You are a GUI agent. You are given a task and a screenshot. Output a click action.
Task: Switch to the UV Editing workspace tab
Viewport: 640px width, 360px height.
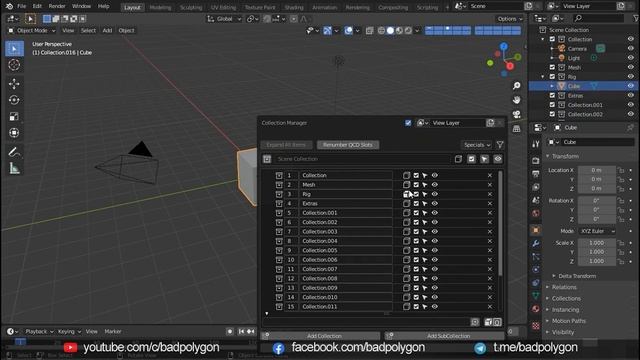click(x=223, y=7)
